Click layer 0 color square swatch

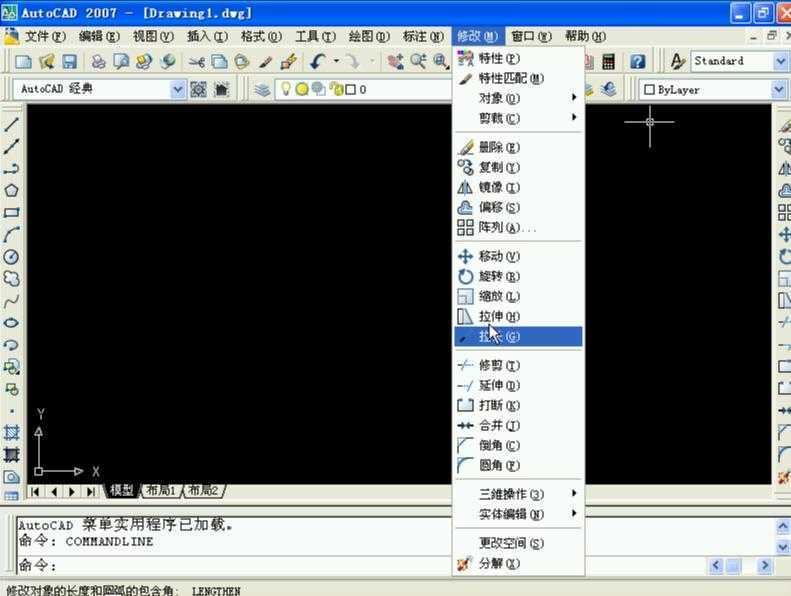[x=351, y=90]
